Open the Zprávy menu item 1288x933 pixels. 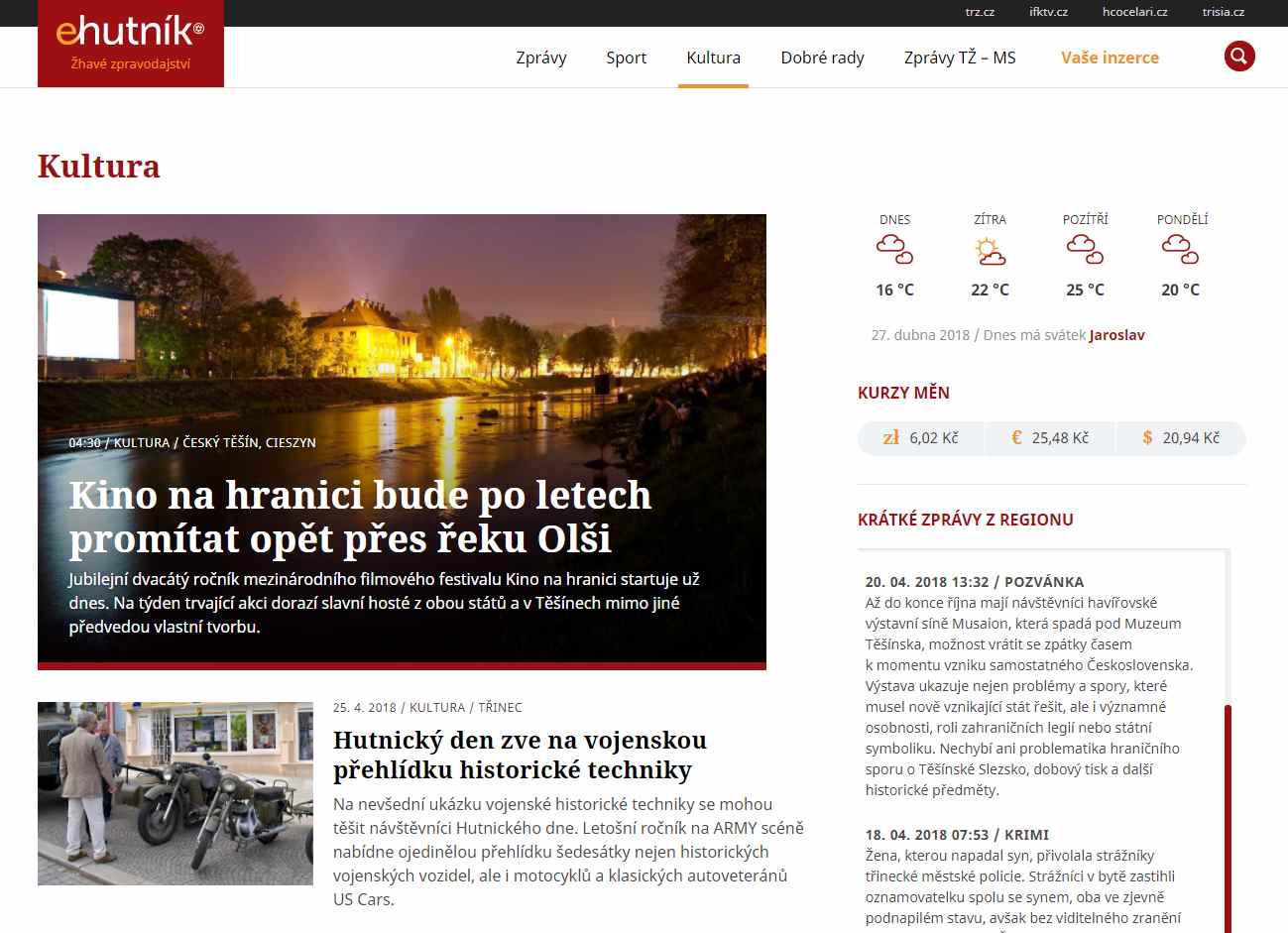coord(541,58)
